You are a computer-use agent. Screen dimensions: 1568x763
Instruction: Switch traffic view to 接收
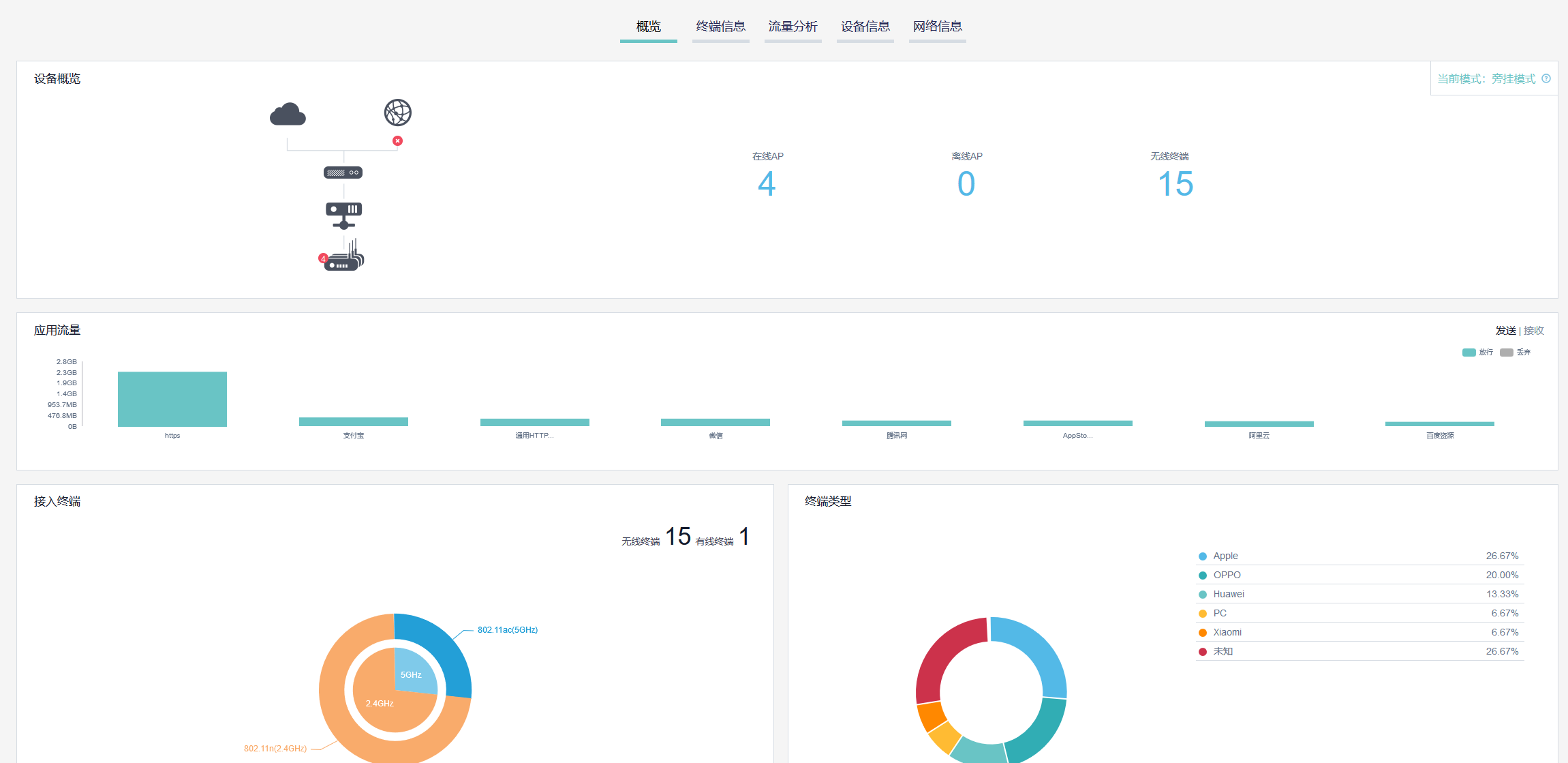tap(1534, 331)
